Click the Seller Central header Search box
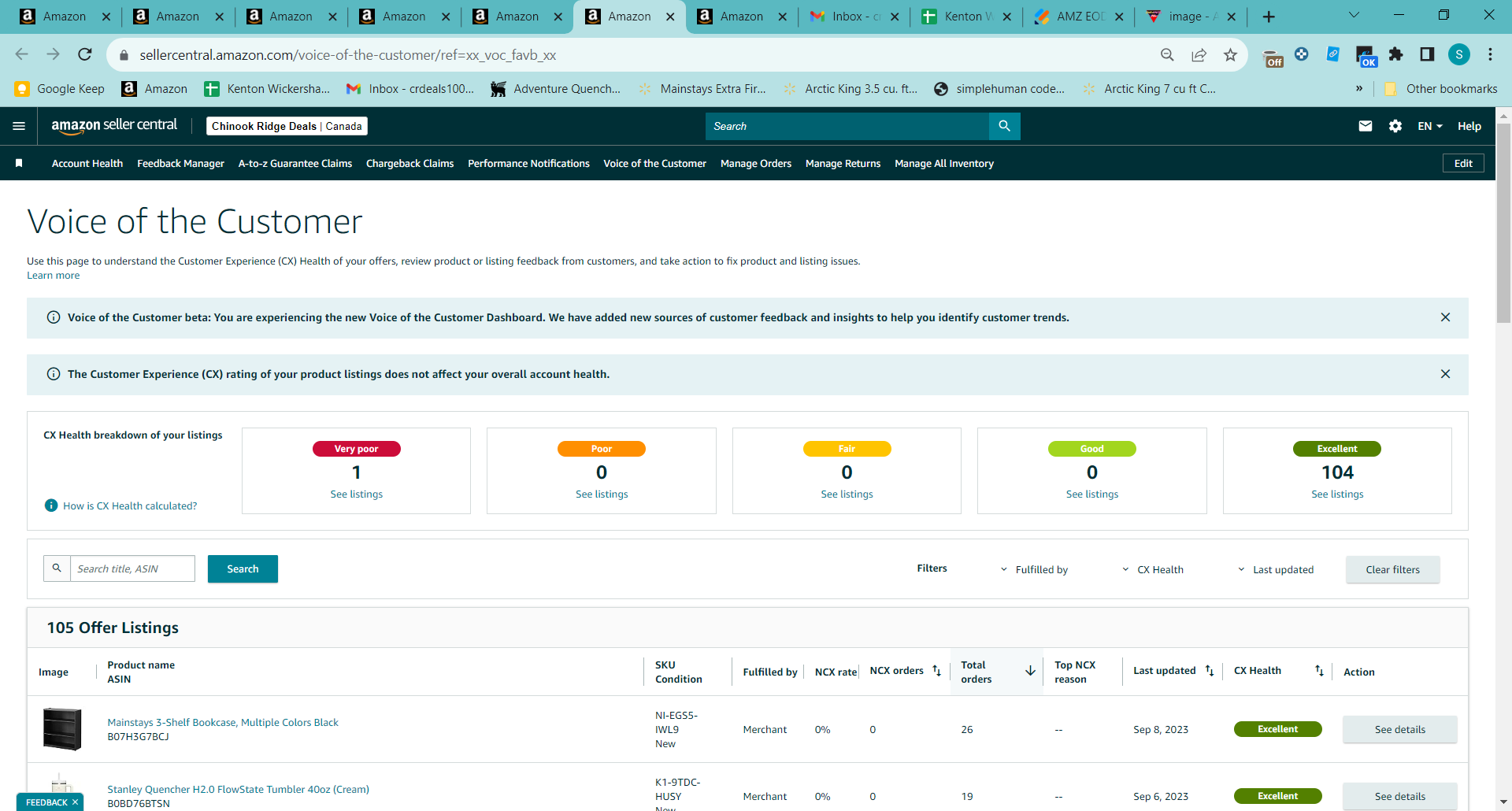The width and height of the screenshot is (1512, 811). tap(847, 126)
